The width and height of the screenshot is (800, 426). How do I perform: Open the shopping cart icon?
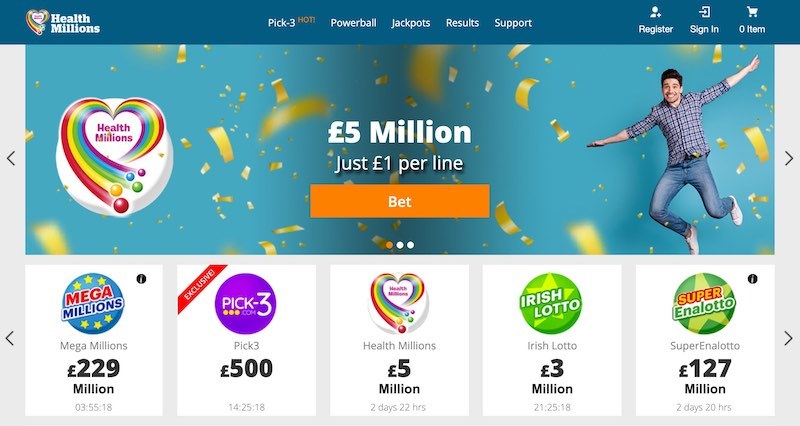[752, 12]
